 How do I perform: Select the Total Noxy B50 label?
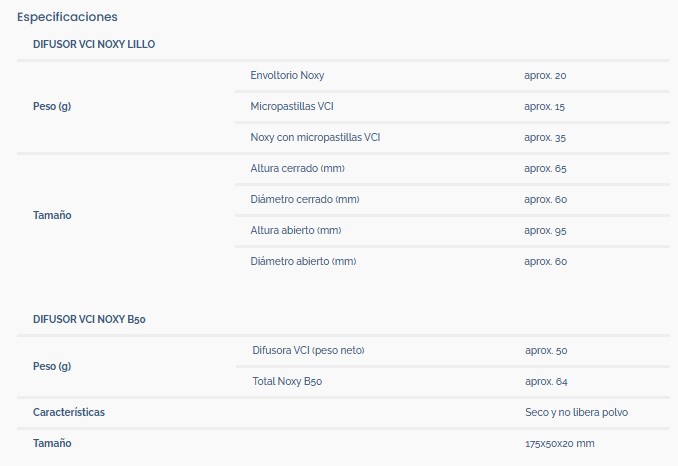coord(287,381)
